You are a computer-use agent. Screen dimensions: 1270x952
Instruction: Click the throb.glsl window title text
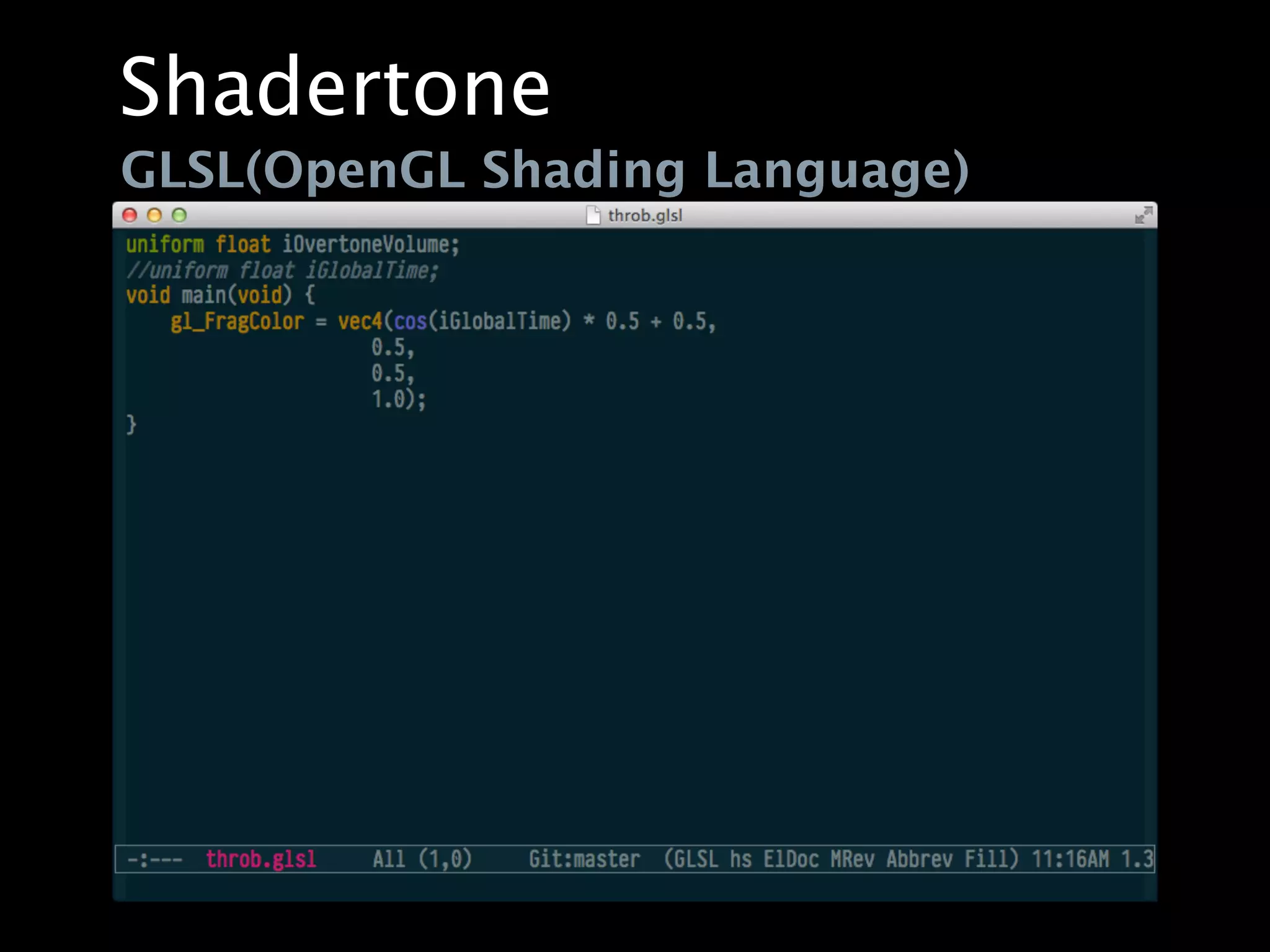pos(645,215)
